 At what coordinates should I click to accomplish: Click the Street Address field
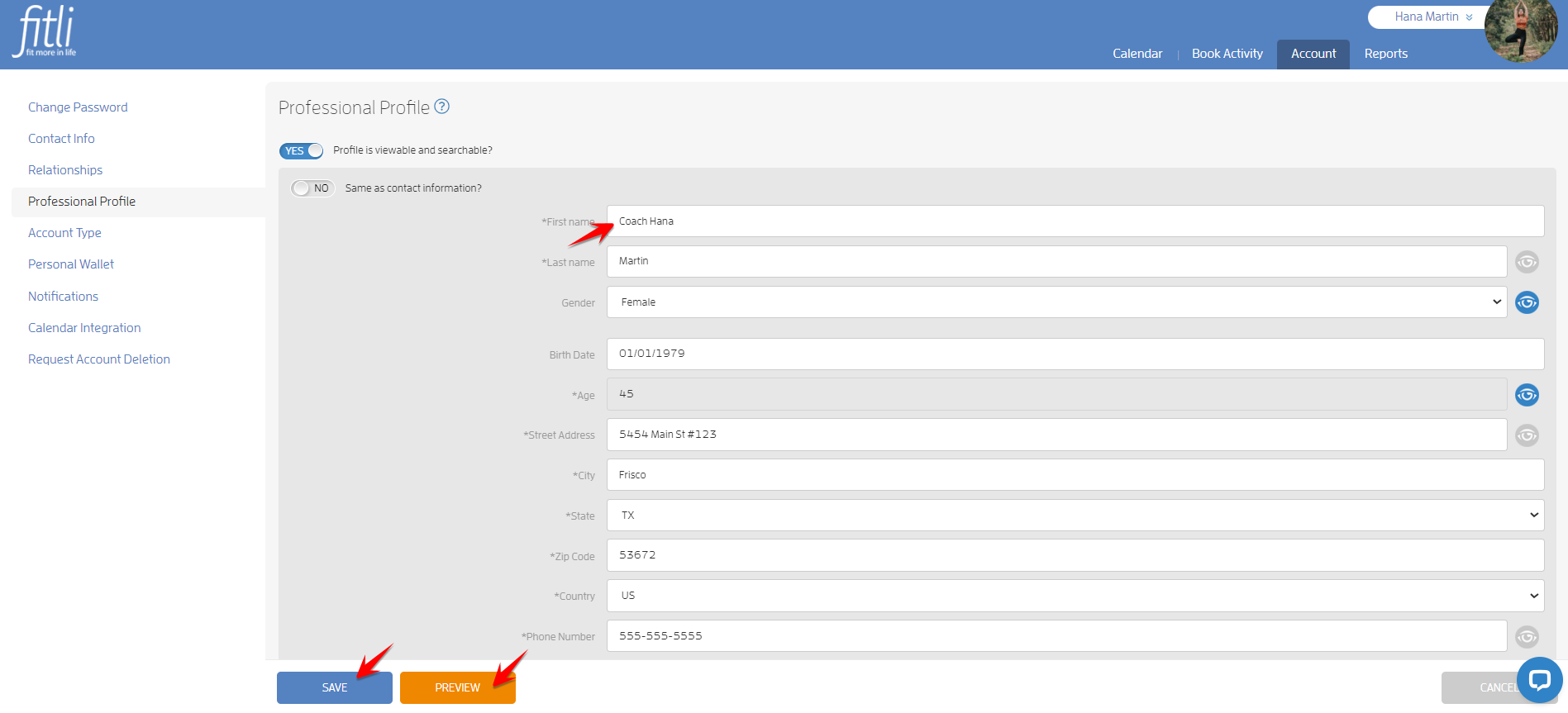click(x=1056, y=435)
